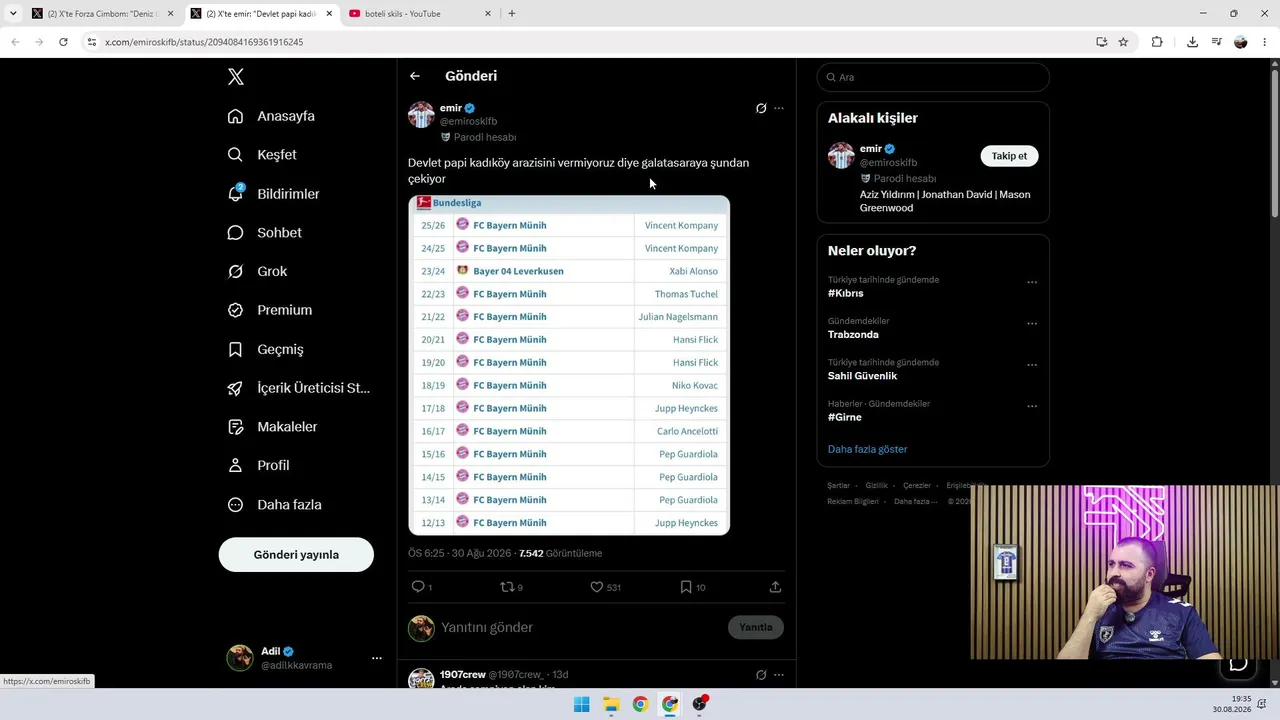
Task: Open emir's avatar in Alakalı kişiler
Action: (841, 155)
